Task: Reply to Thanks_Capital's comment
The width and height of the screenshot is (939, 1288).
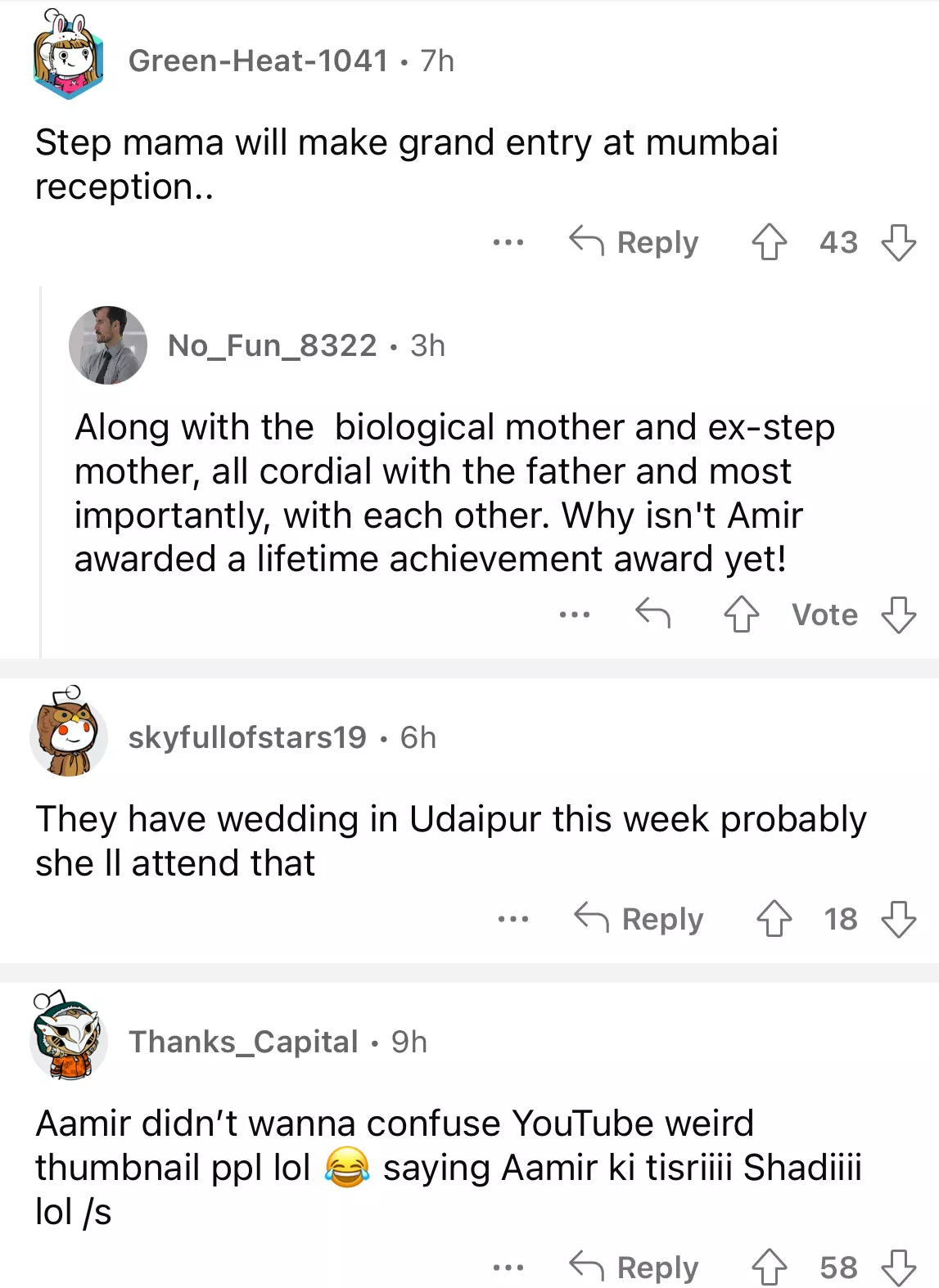Action: [x=634, y=1267]
